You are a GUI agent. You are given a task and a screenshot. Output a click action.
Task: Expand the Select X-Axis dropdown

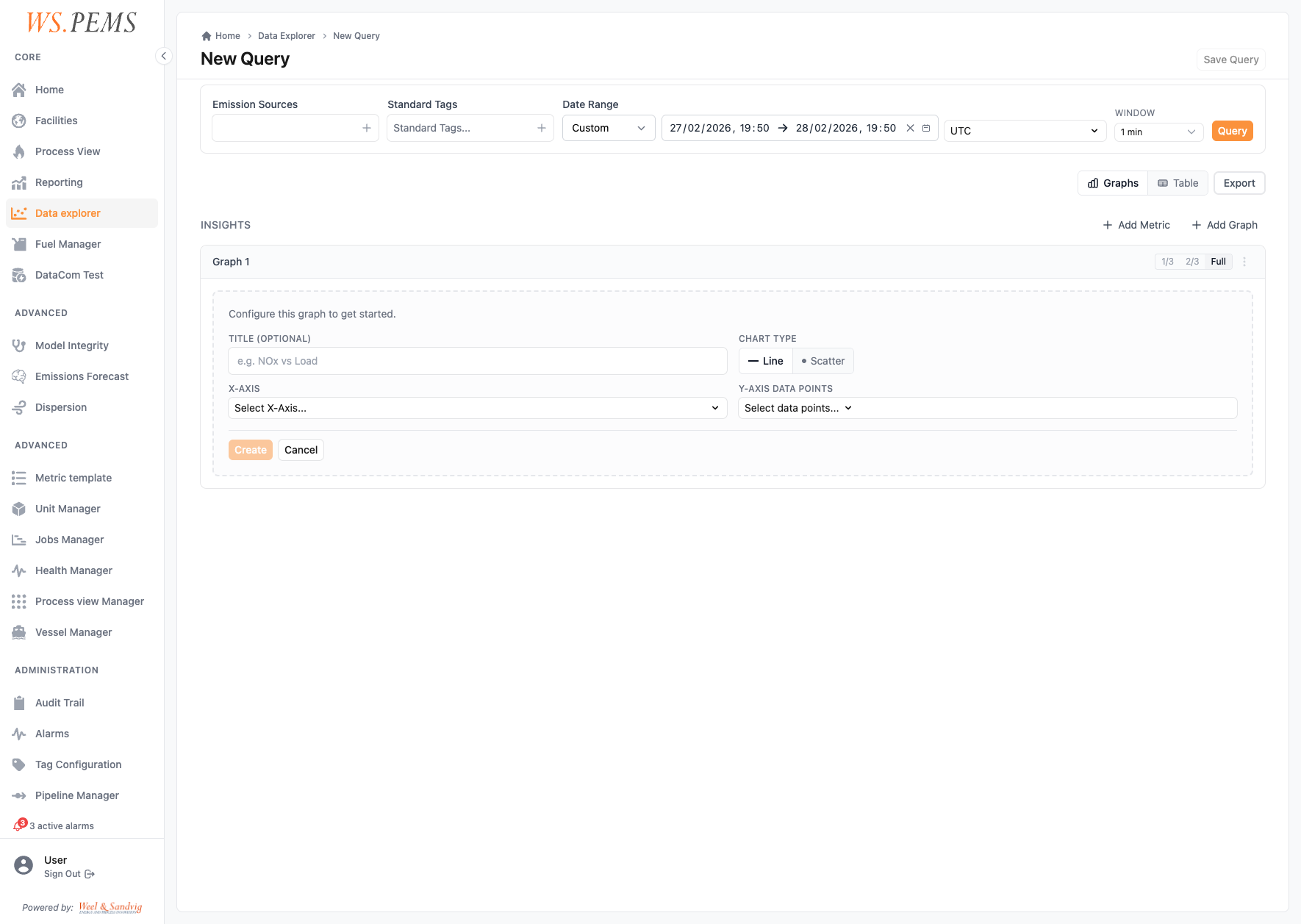[478, 408]
